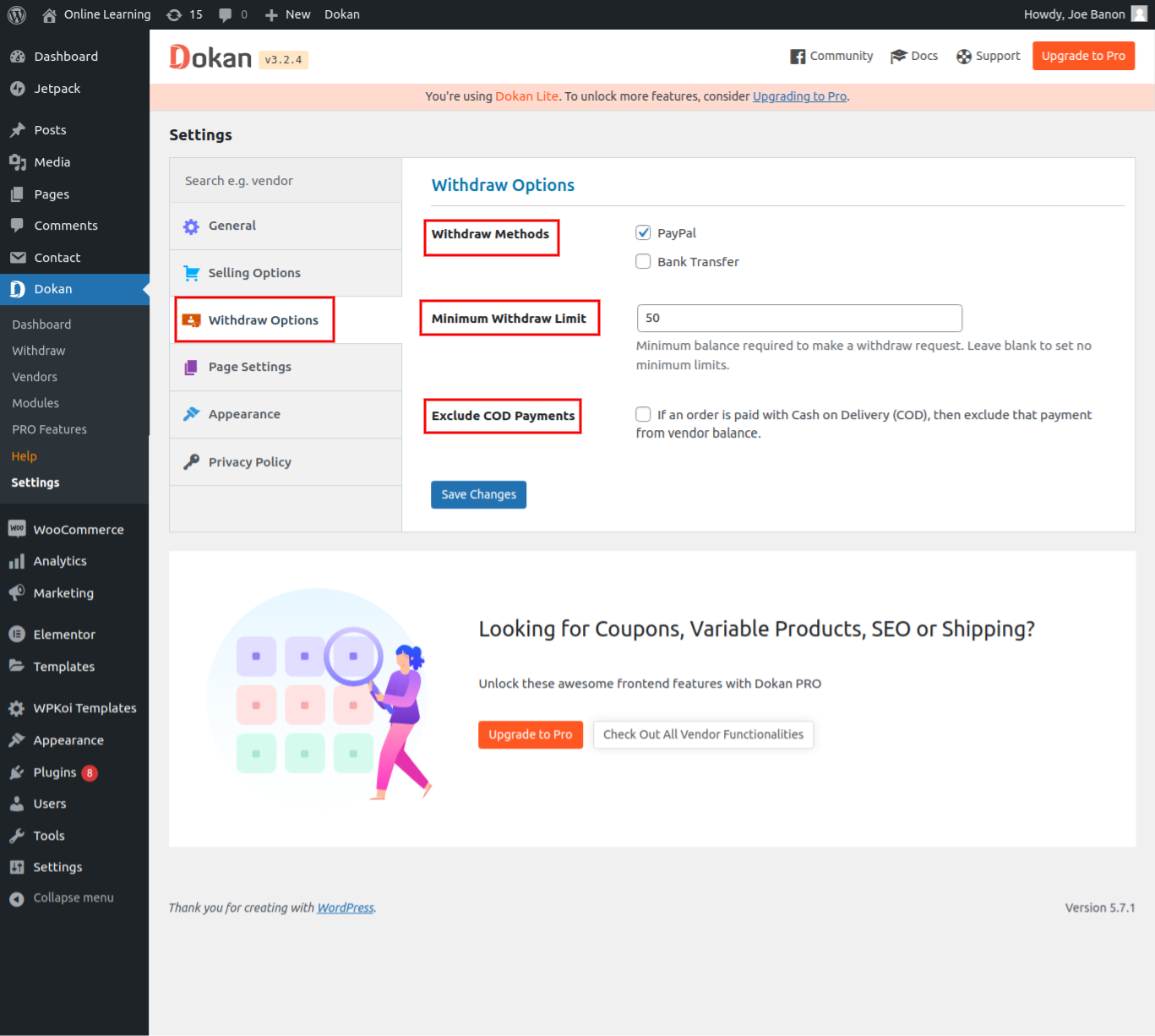1155x1036 pixels.
Task: Follow the Upgrading to Pro link
Action: pyautogui.click(x=799, y=96)
